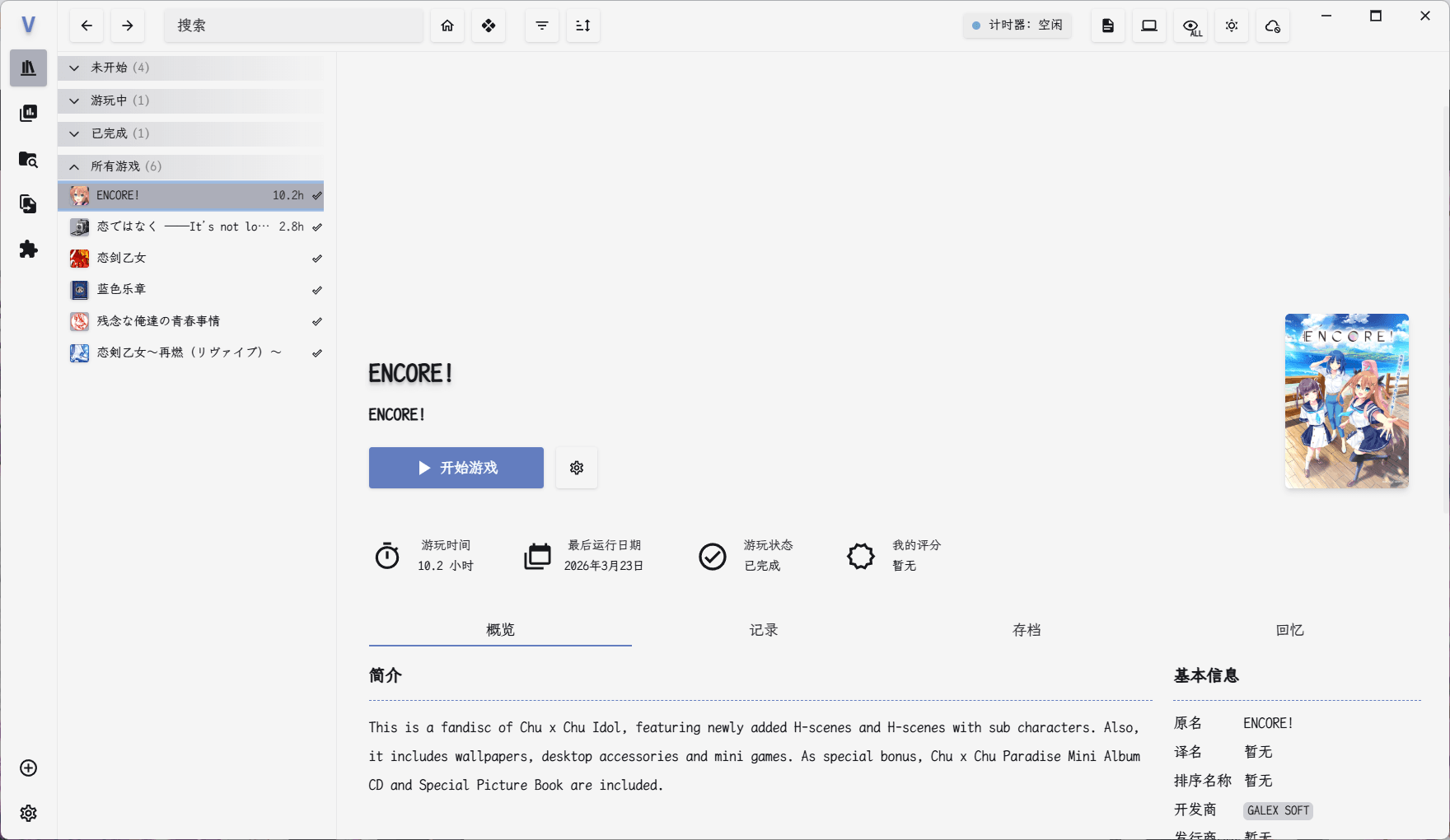This screenshot has height=840, width=1450.
Task: Click the GALEX SOFT developer tag
Action: tap(1277, 810)
